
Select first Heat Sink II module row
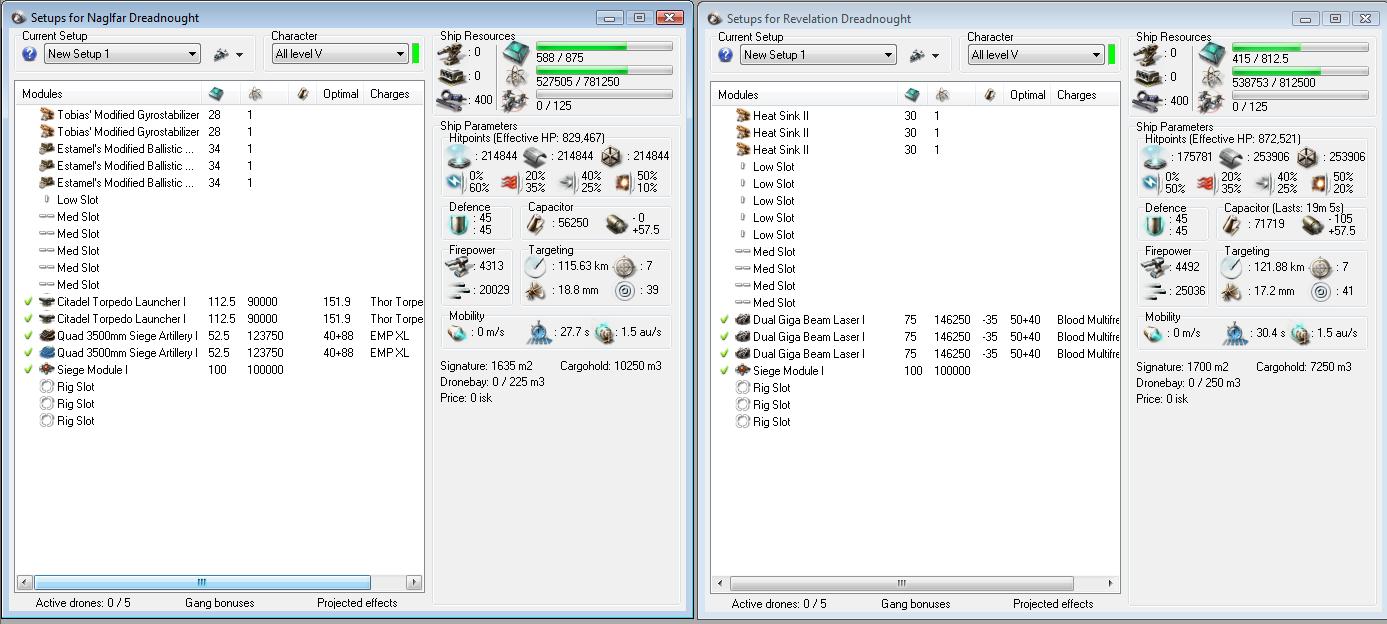916,116
